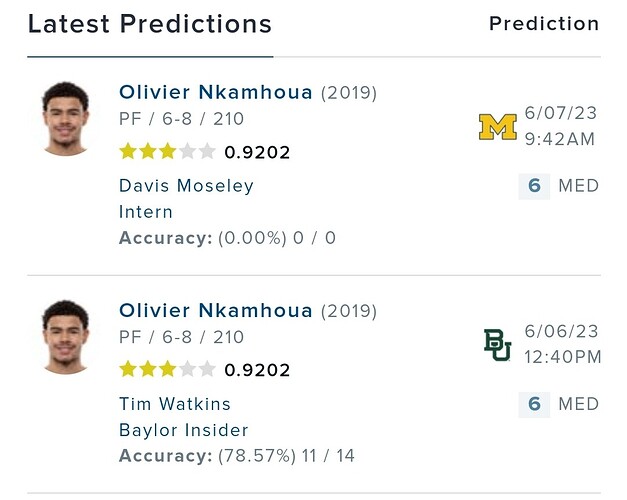This screenshot has width=627, height=500.
Task: Click the star rating in Tim Watkins' prediction
Action: [167, 369]
